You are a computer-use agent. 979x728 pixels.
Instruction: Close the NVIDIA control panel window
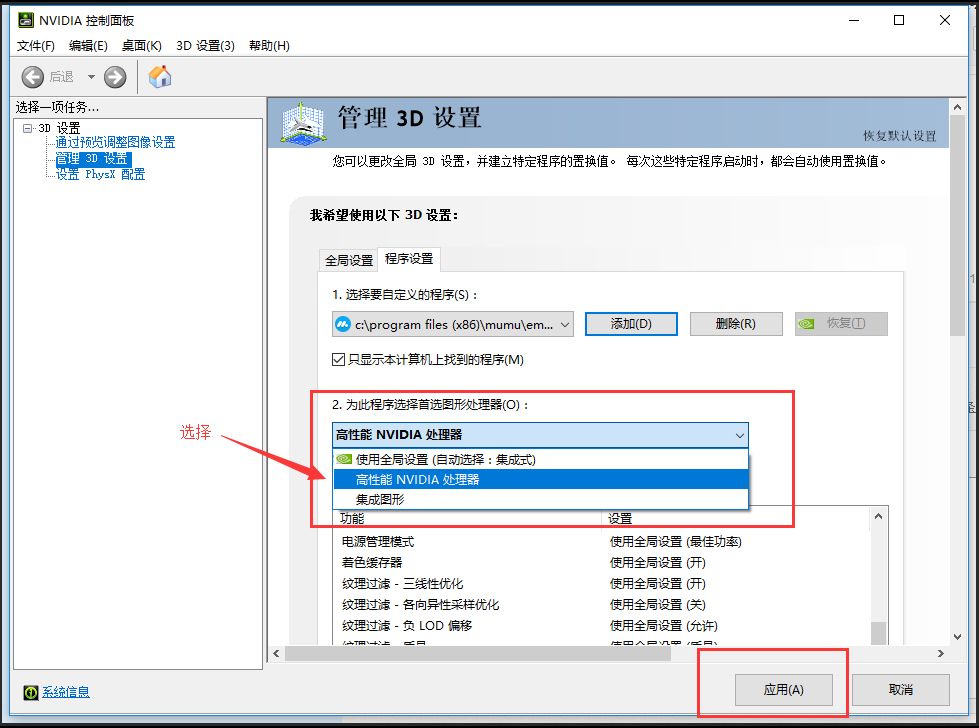[945, 21]
